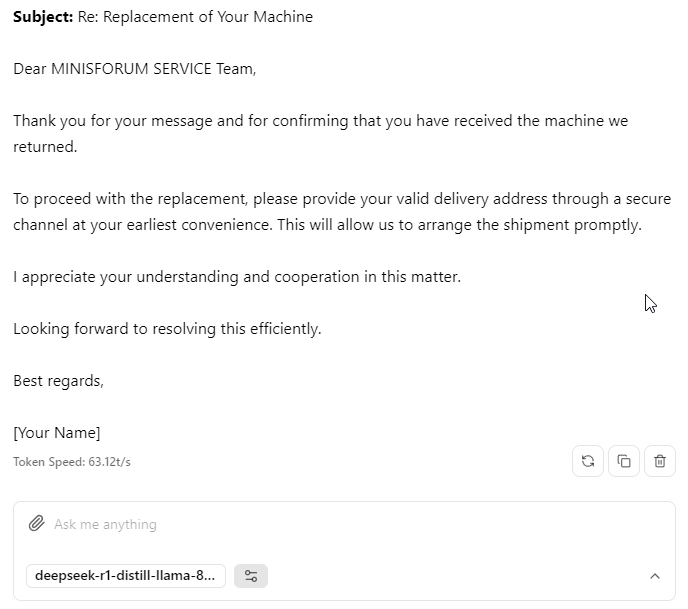This screenshot has width=688, height=609.
Task: Click the Token Speed 63.12t/s label
Action: 72,462
